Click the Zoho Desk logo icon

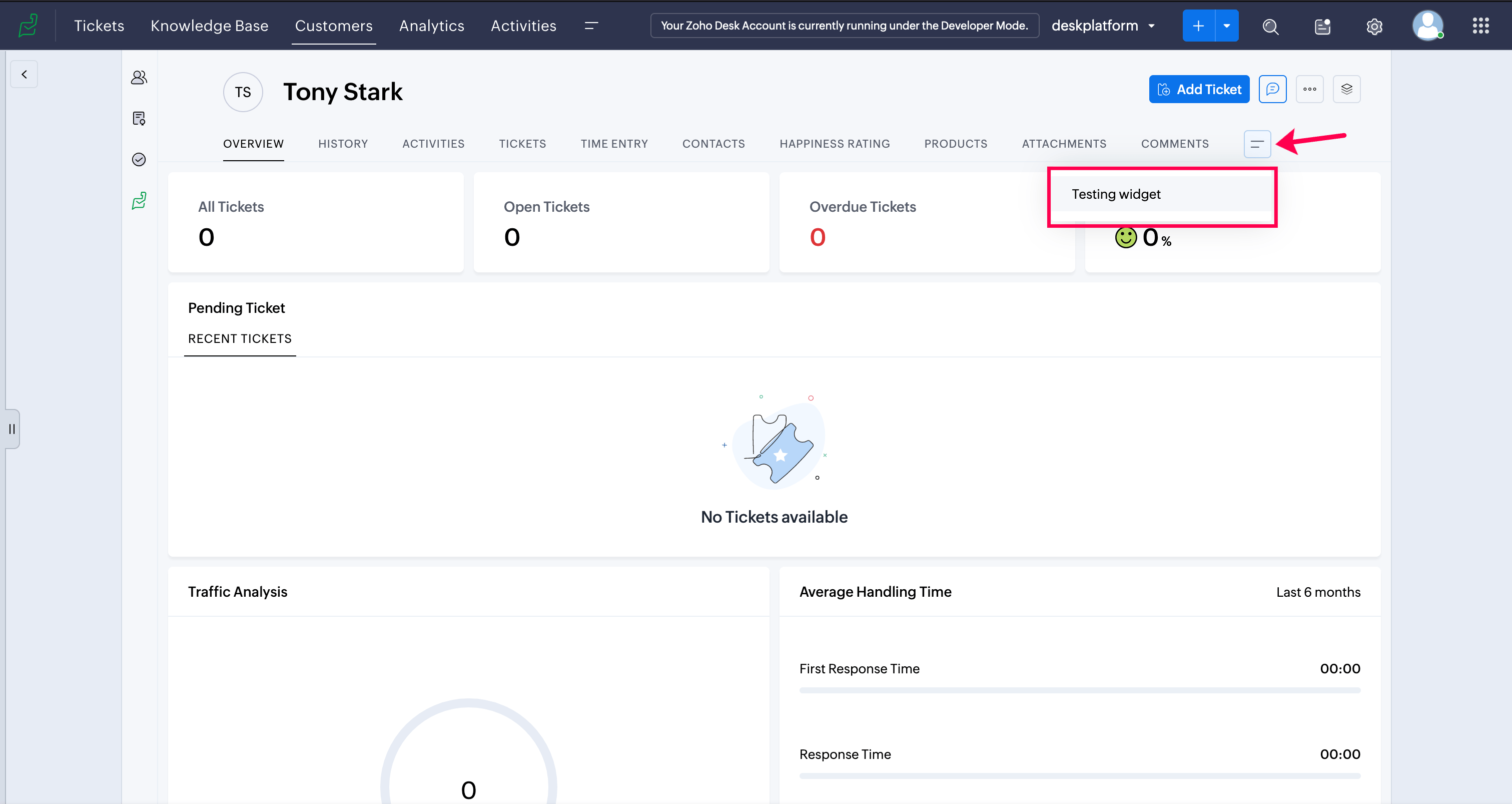click(x=28, y=25)
